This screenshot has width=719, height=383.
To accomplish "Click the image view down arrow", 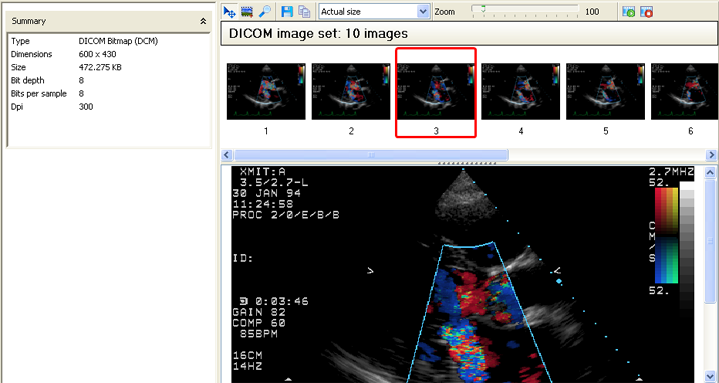I will (710, 376).
